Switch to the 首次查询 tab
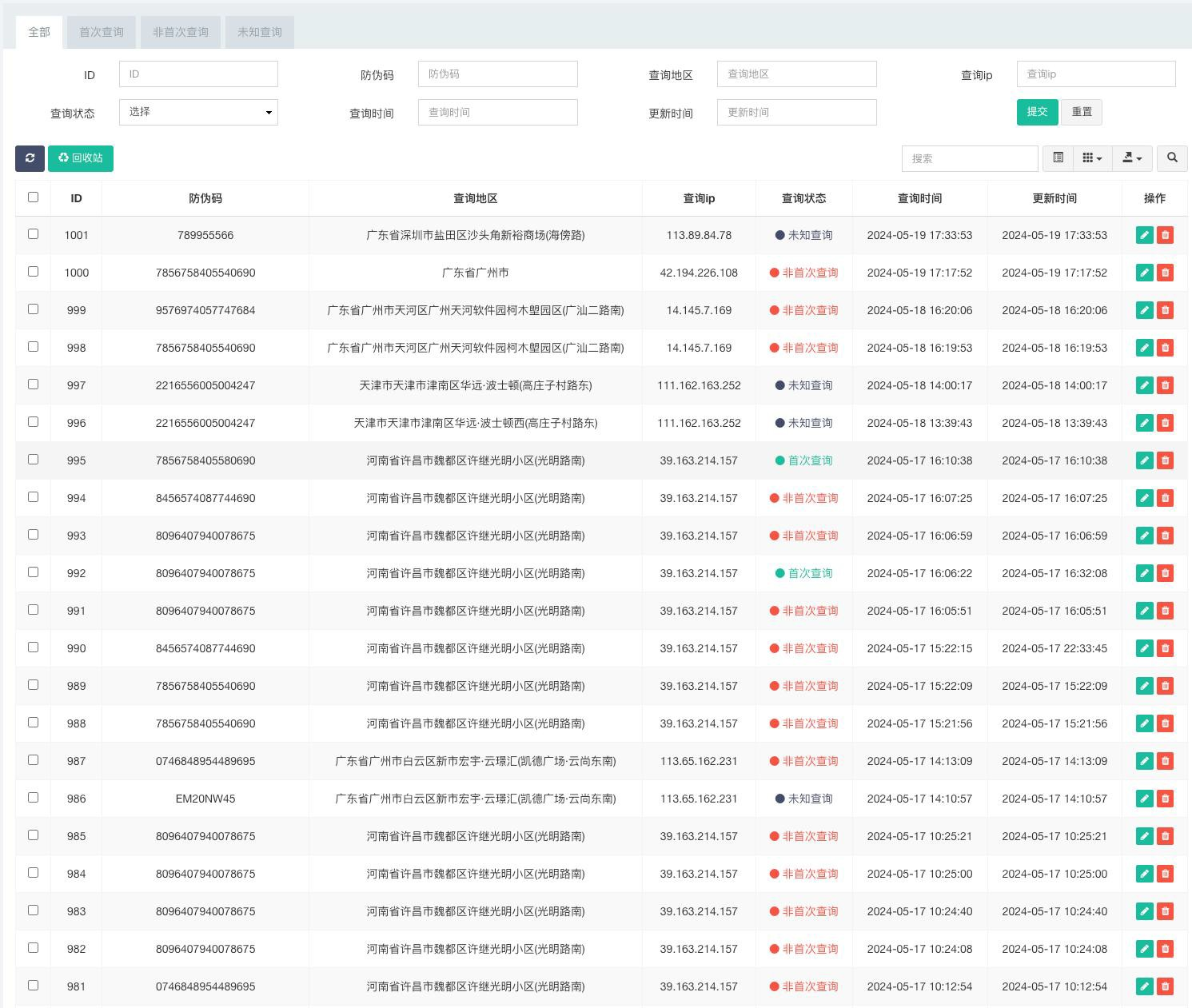This screenshot has height=1008, width=1192. click(x=102, y=32)
